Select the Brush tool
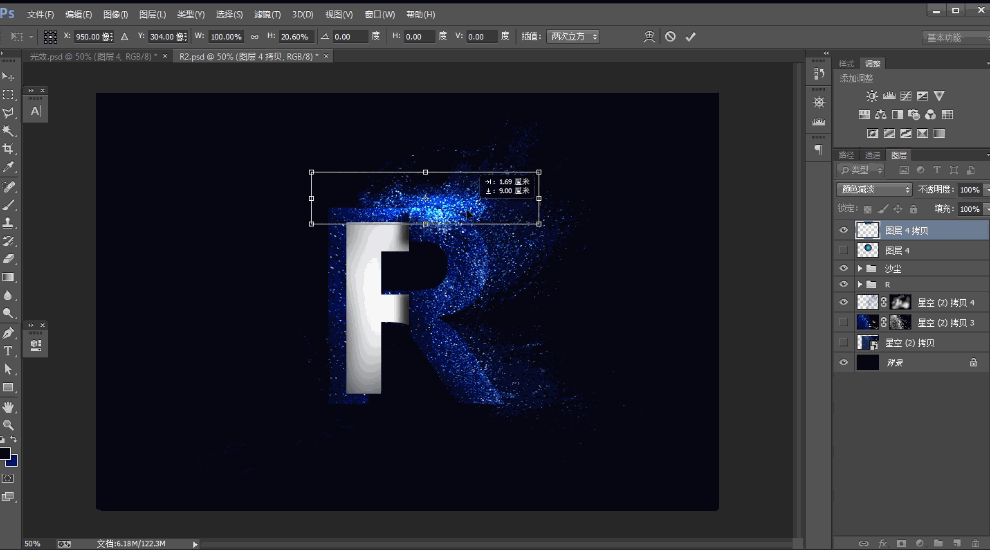This screenshot has height=550, width=990. coord(8,205)
